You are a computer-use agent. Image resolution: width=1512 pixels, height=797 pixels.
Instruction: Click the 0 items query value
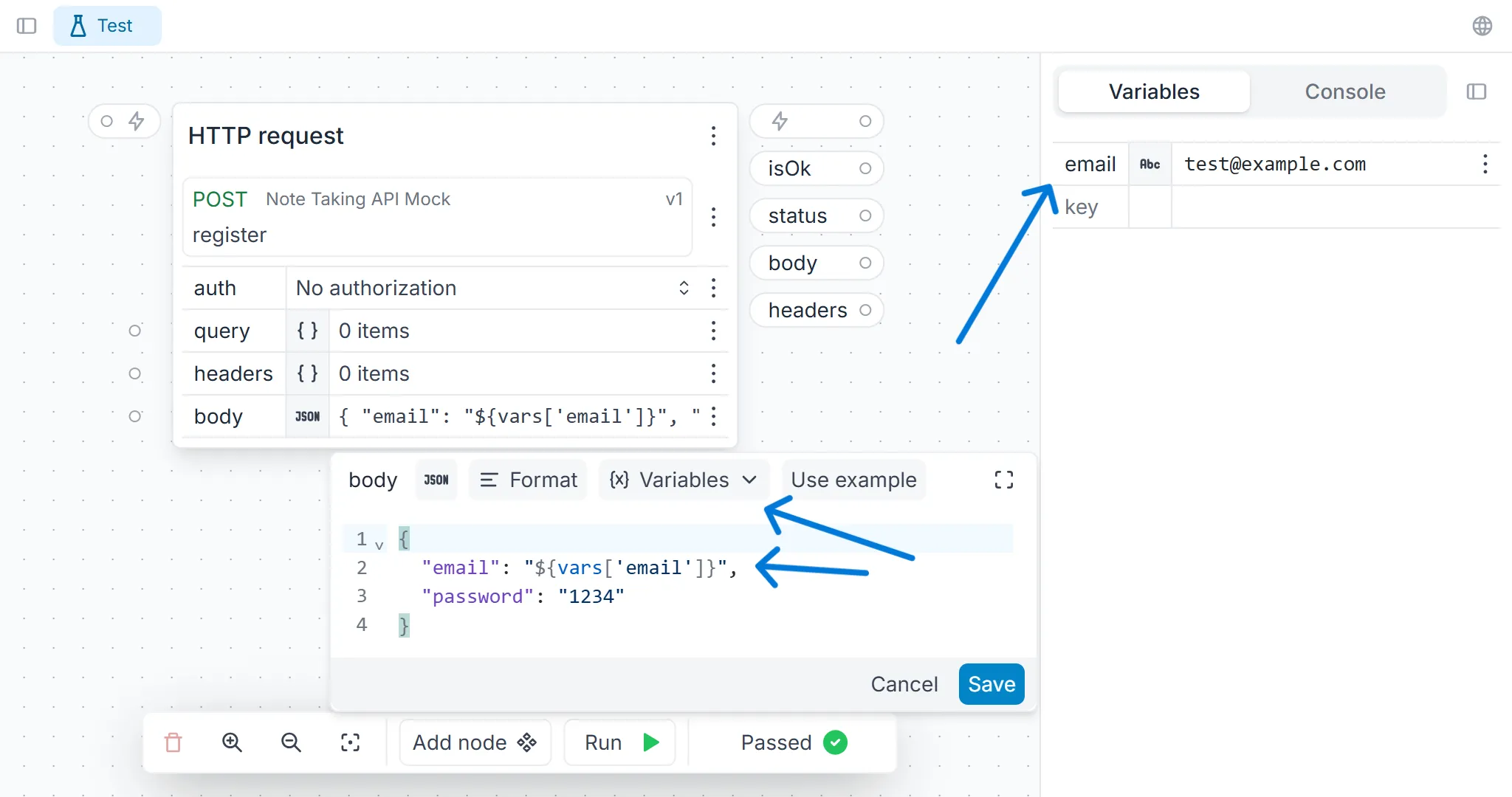tap(374, 331)
